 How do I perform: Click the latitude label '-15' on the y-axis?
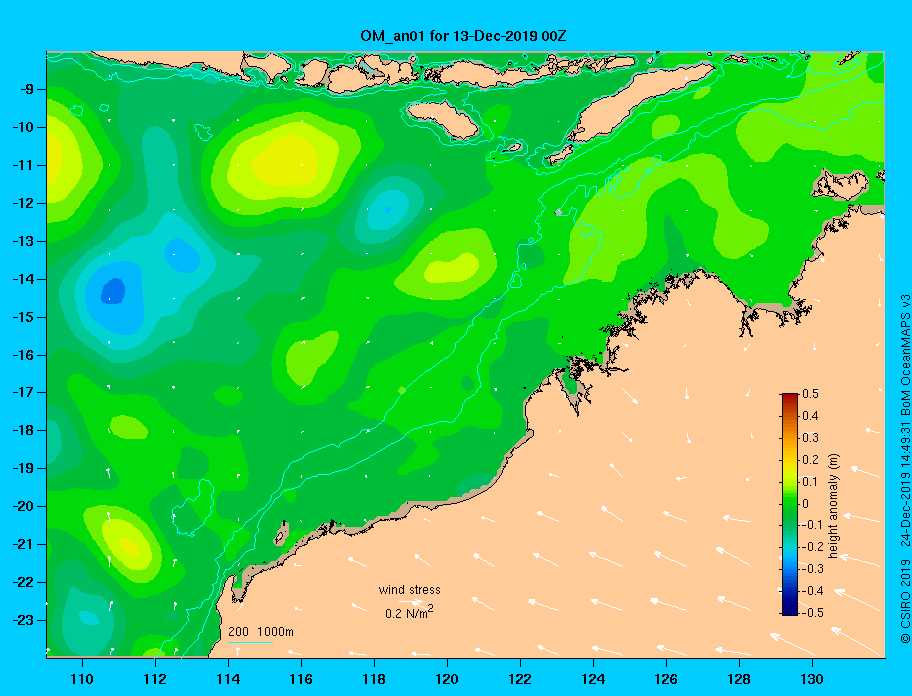23,317
